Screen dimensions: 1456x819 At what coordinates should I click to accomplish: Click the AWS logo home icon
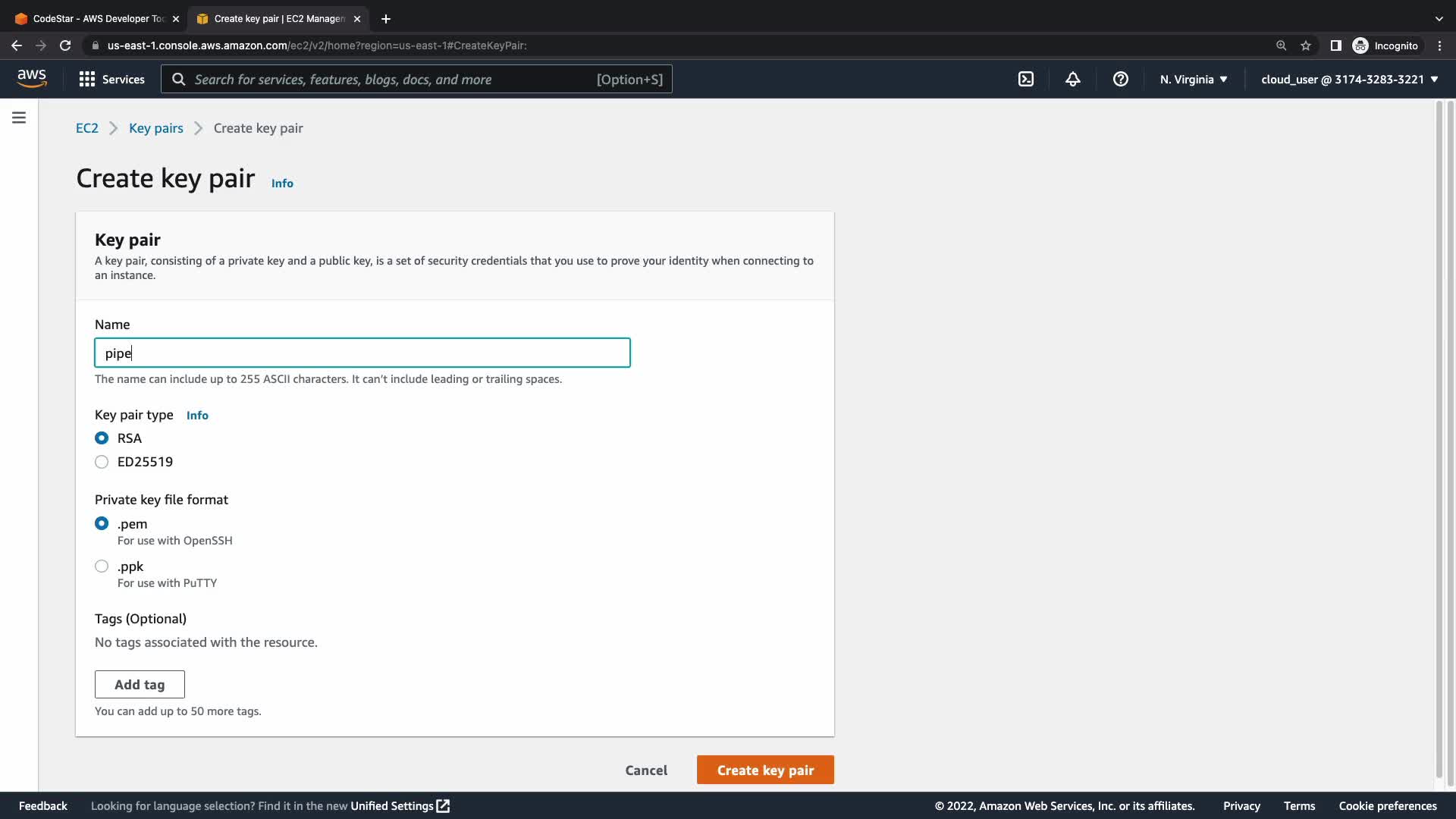(x=32, y=79)
